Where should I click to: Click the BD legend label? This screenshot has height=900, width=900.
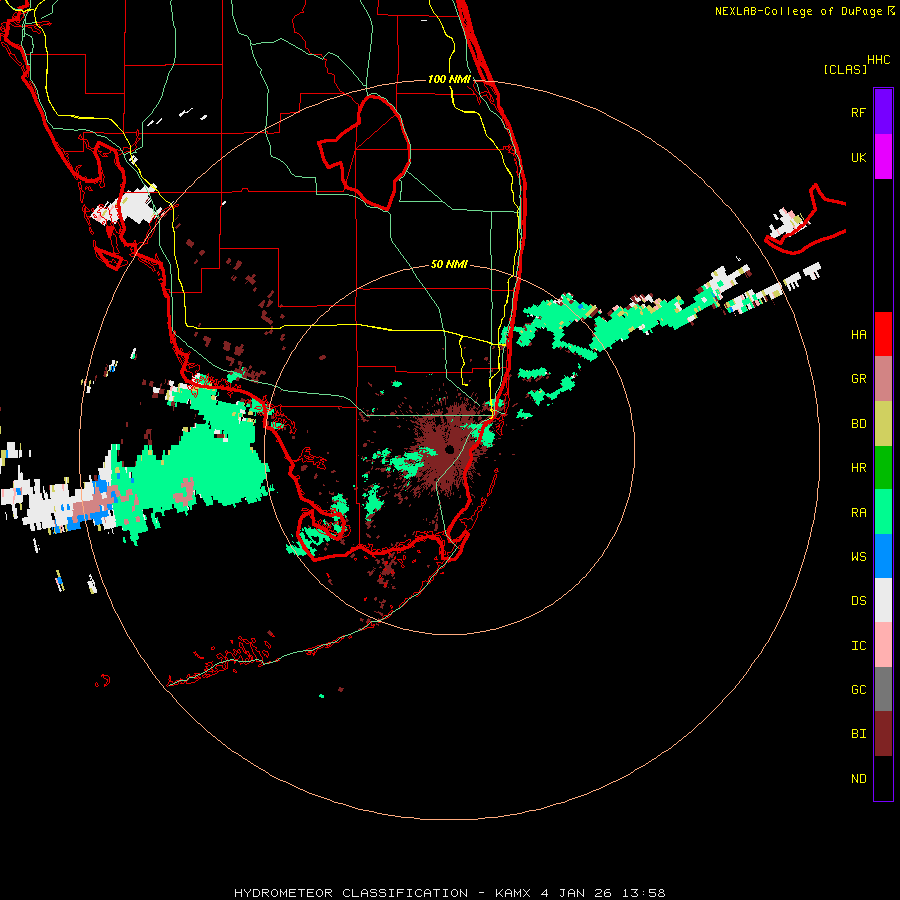(858, 424)
